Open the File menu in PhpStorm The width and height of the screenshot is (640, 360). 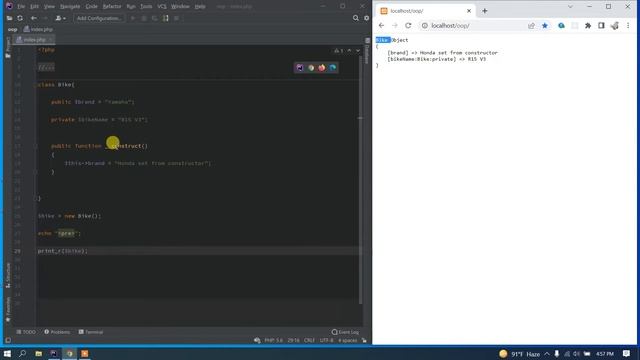[21, 7]
